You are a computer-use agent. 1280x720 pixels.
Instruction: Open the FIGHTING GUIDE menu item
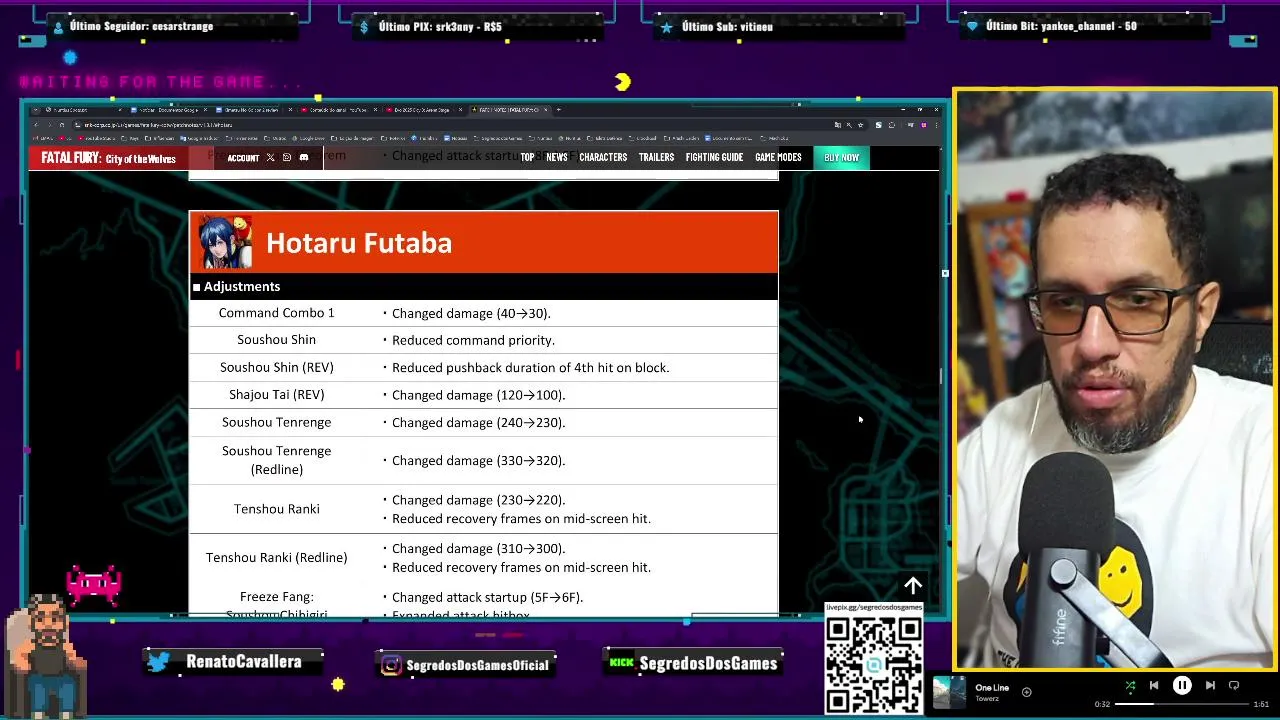coord(714,158)
